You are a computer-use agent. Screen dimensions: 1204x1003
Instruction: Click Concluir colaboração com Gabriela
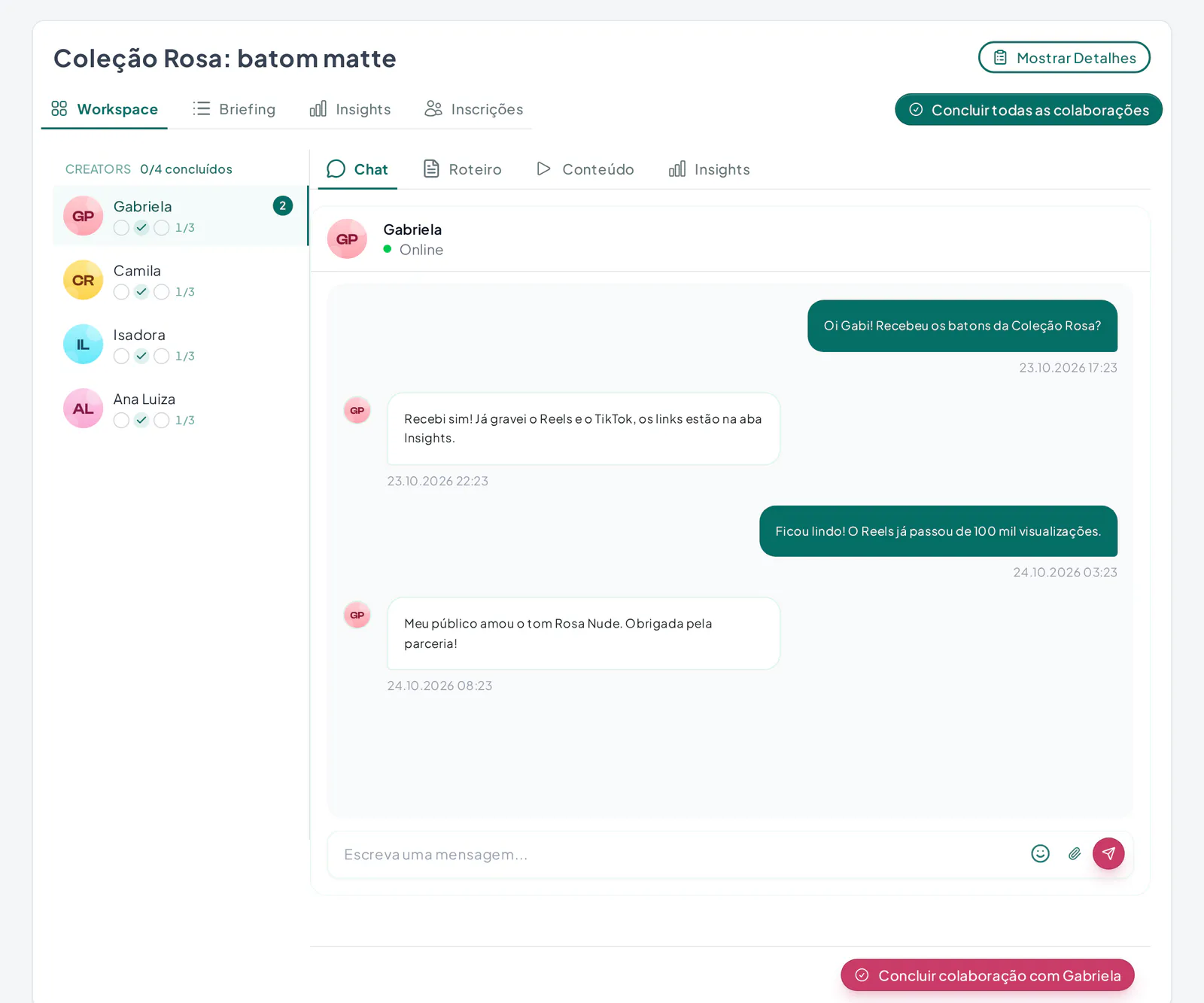(987, 975)
